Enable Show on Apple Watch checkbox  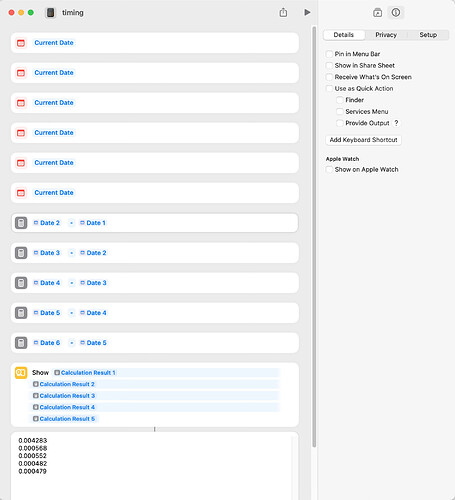click(329, 170)
